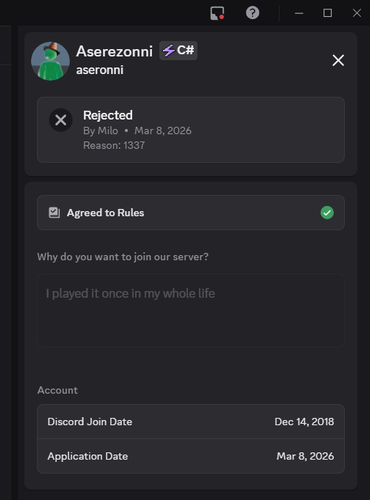This screenshot has width=370, height=500.
Task: Click the 'Reason: 1337' text
Action: pos(114,145)
